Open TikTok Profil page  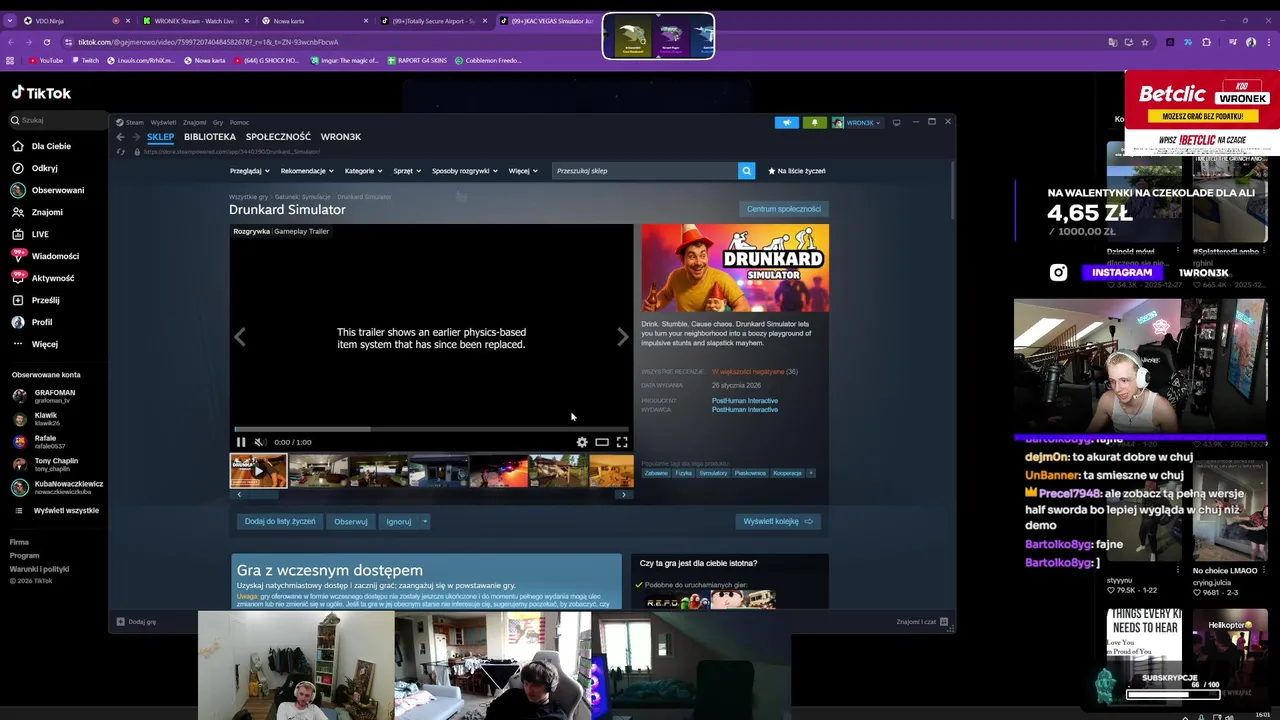pyautogui.click(x=32, y=322)
